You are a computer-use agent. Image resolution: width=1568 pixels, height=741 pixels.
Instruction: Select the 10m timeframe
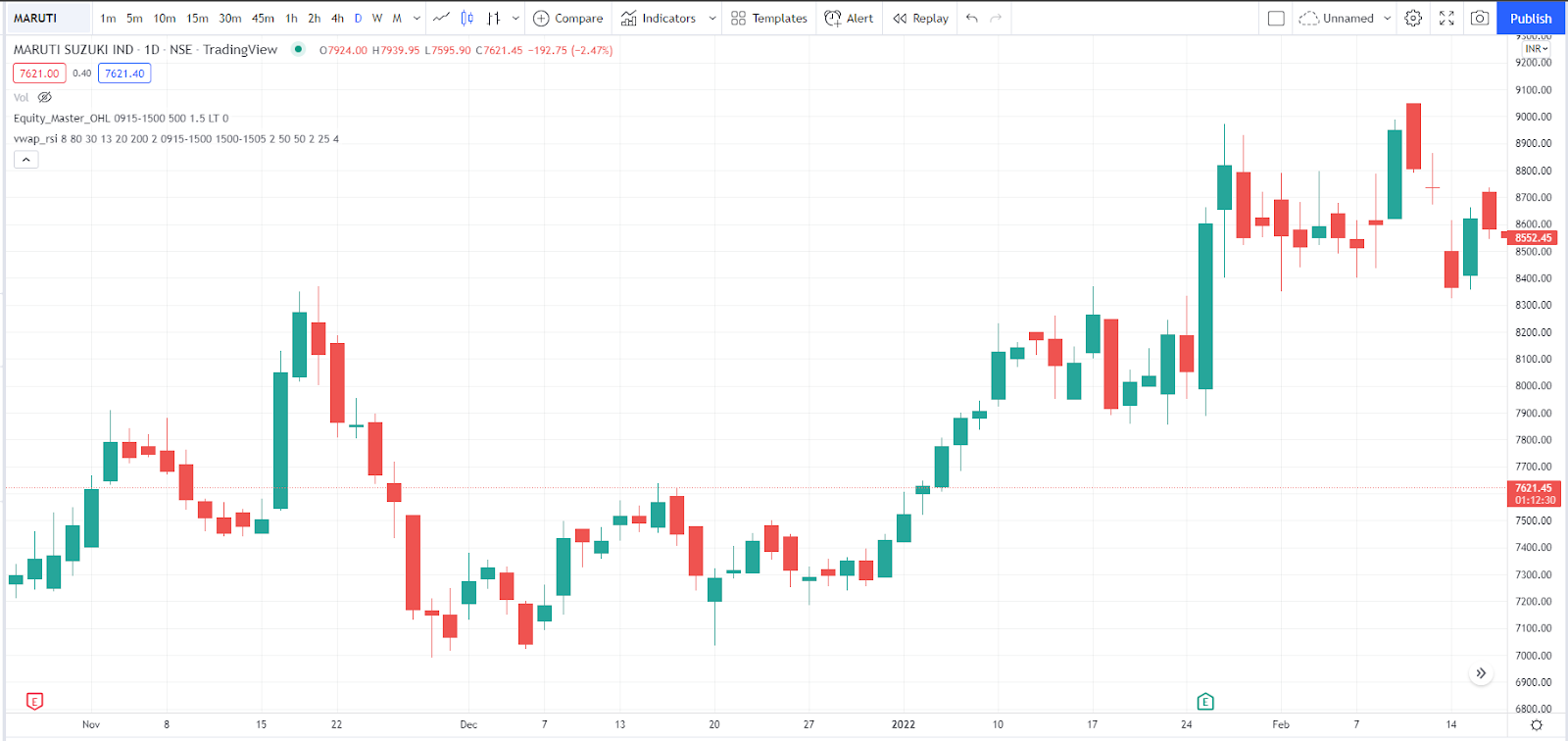165,18
